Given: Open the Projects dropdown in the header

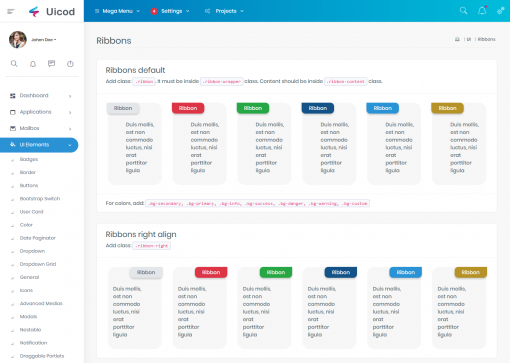Looking at the screenshot, I should [x=224, y=11].
